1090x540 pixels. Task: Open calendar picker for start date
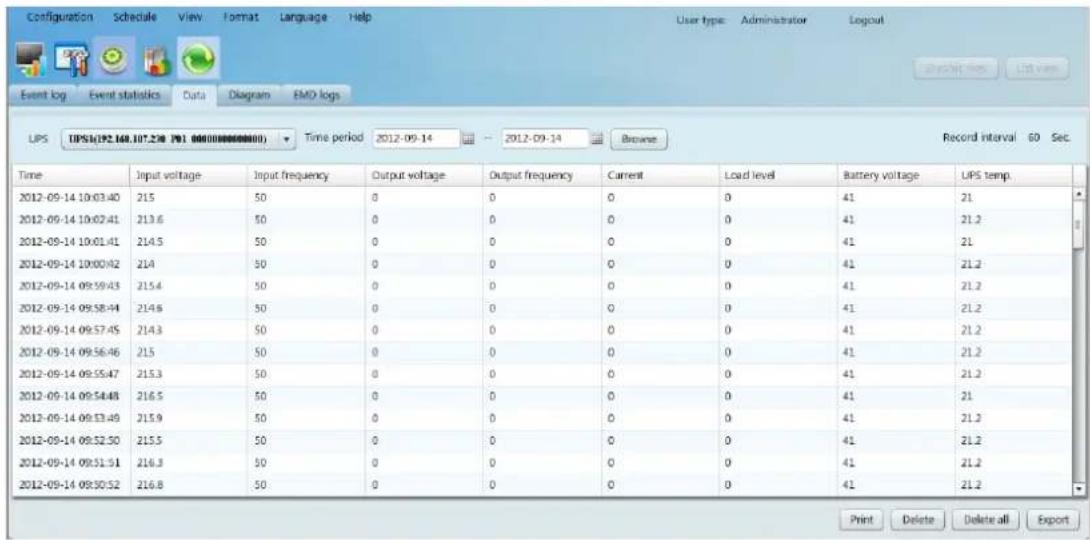click(469, 138)
